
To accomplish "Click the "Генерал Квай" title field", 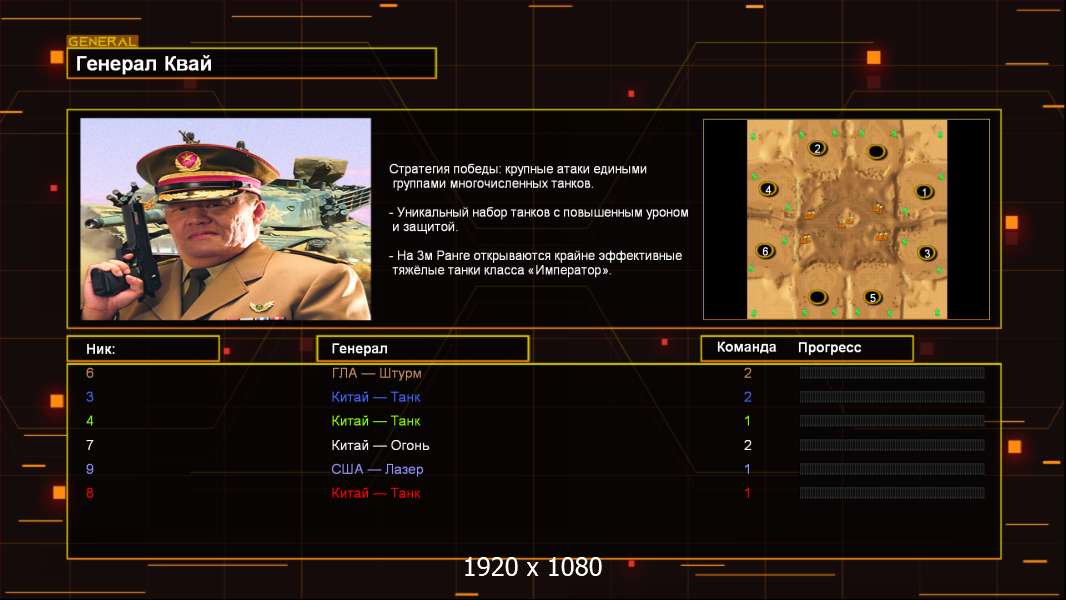I will 252,63.
